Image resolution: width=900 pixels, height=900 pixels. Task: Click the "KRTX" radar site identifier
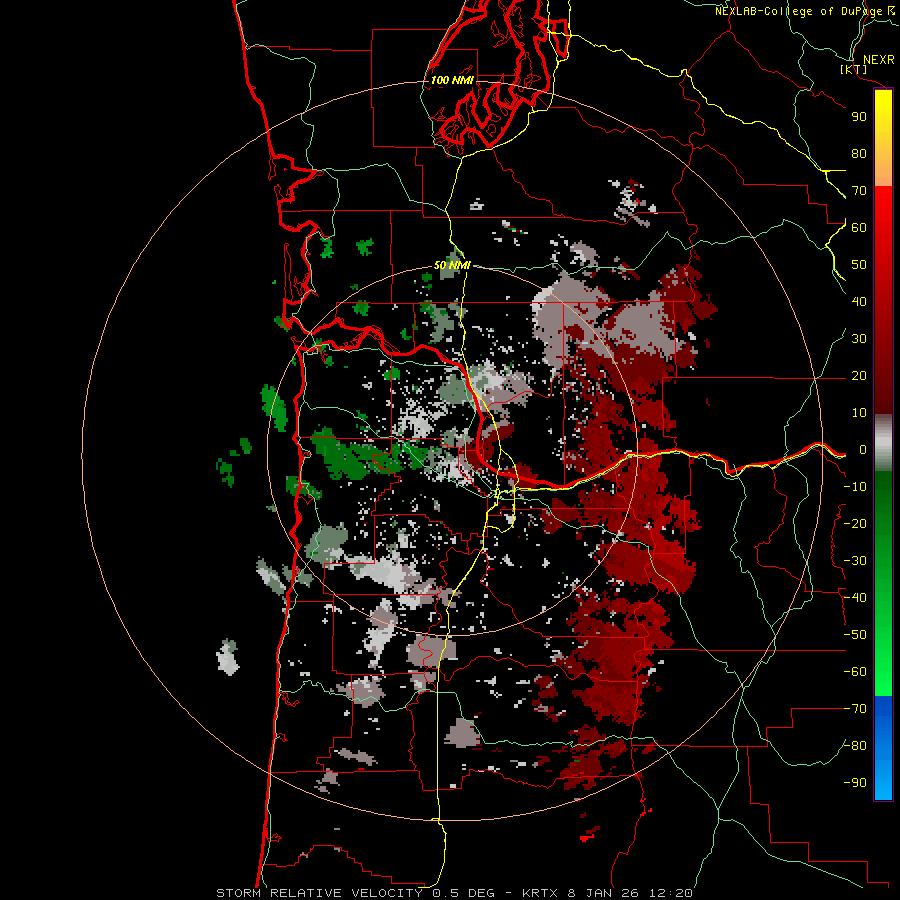tap(540, 893)
